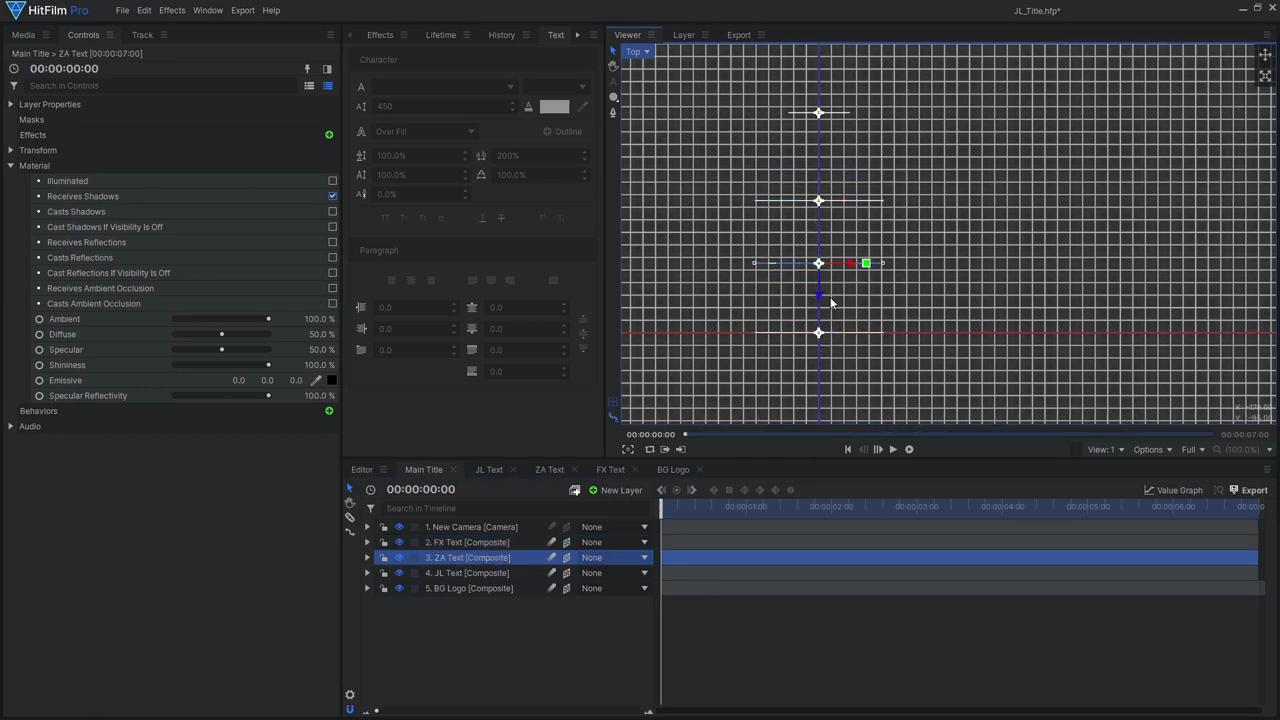Select the timeline slice tool

point(350,517)
